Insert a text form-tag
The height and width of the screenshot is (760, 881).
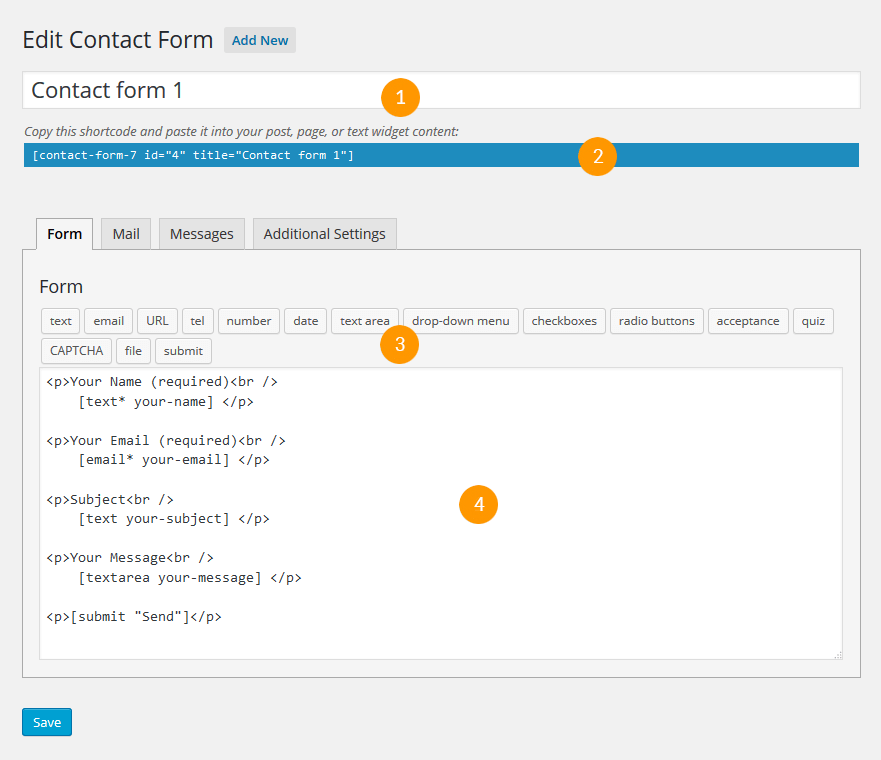pyautogui.click(x=60, y=321)
